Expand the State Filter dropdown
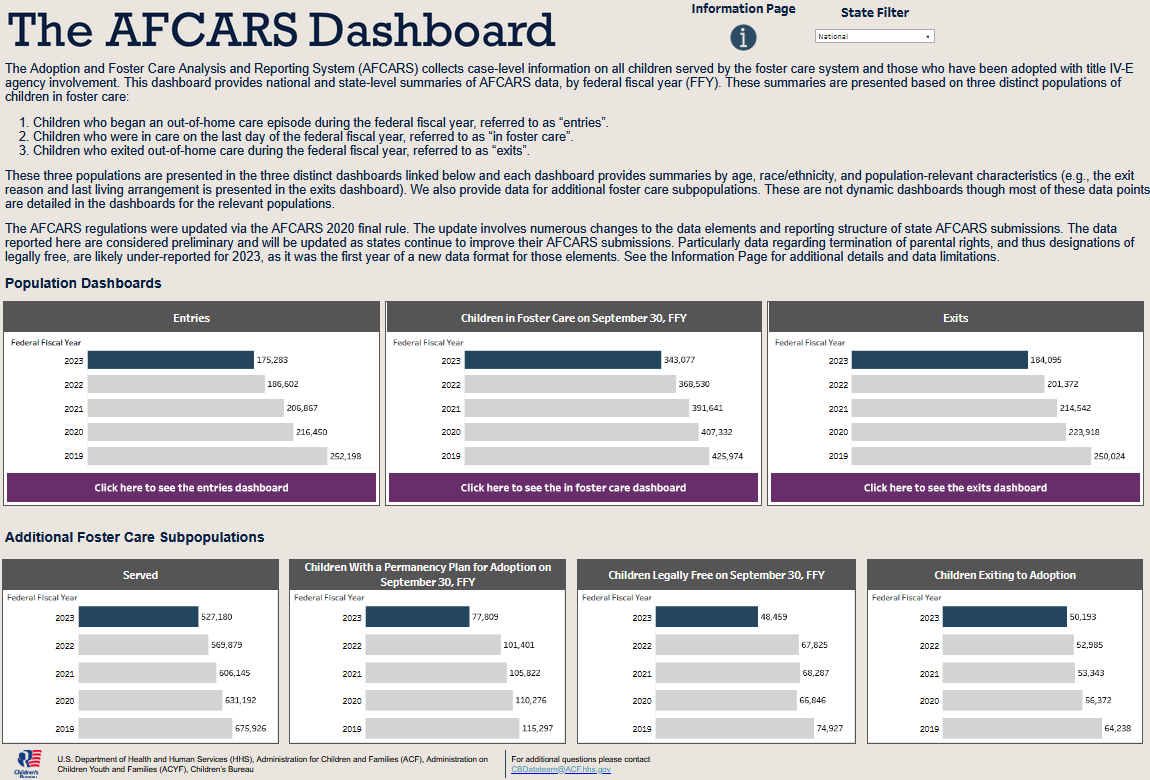 click(x=872, y=36)
